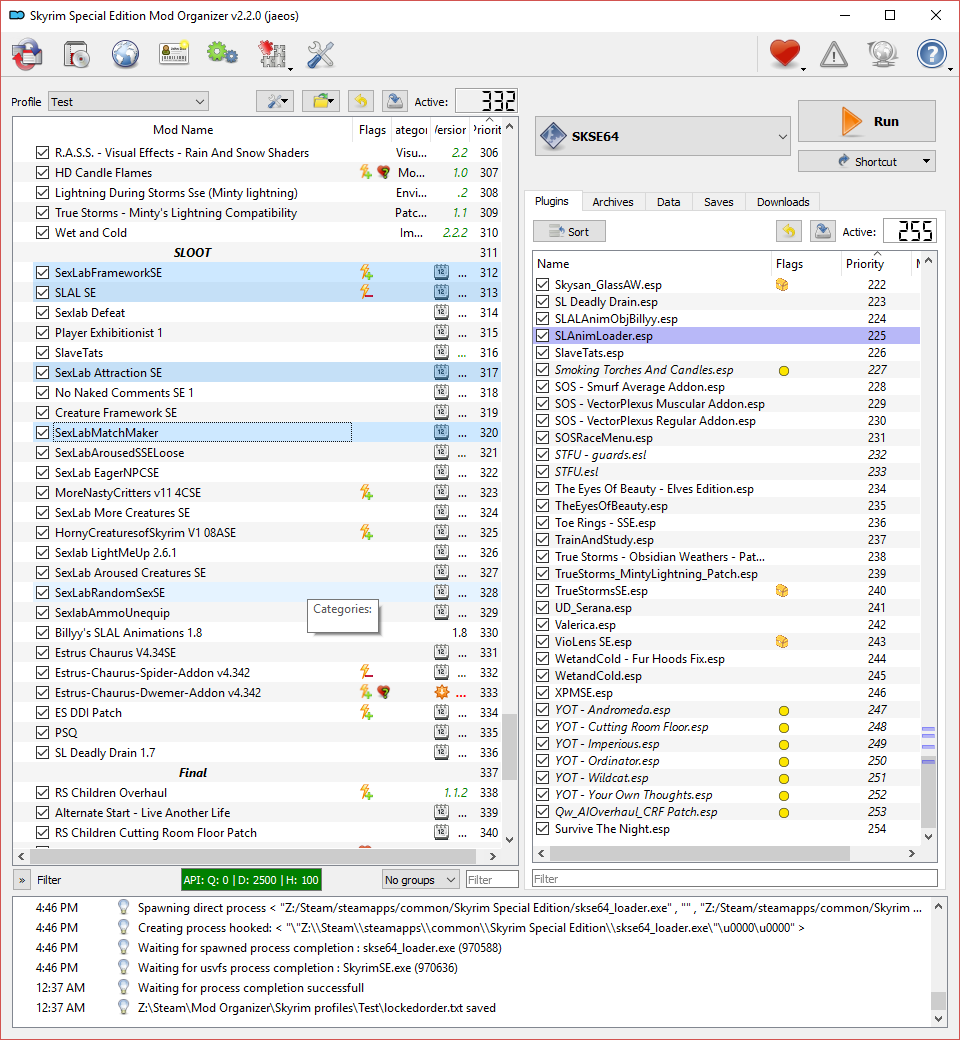The width and height of the screenshot is (960, 1040).
Task: Open the problems warning triangle icon
Action: [x=833, y=54]
